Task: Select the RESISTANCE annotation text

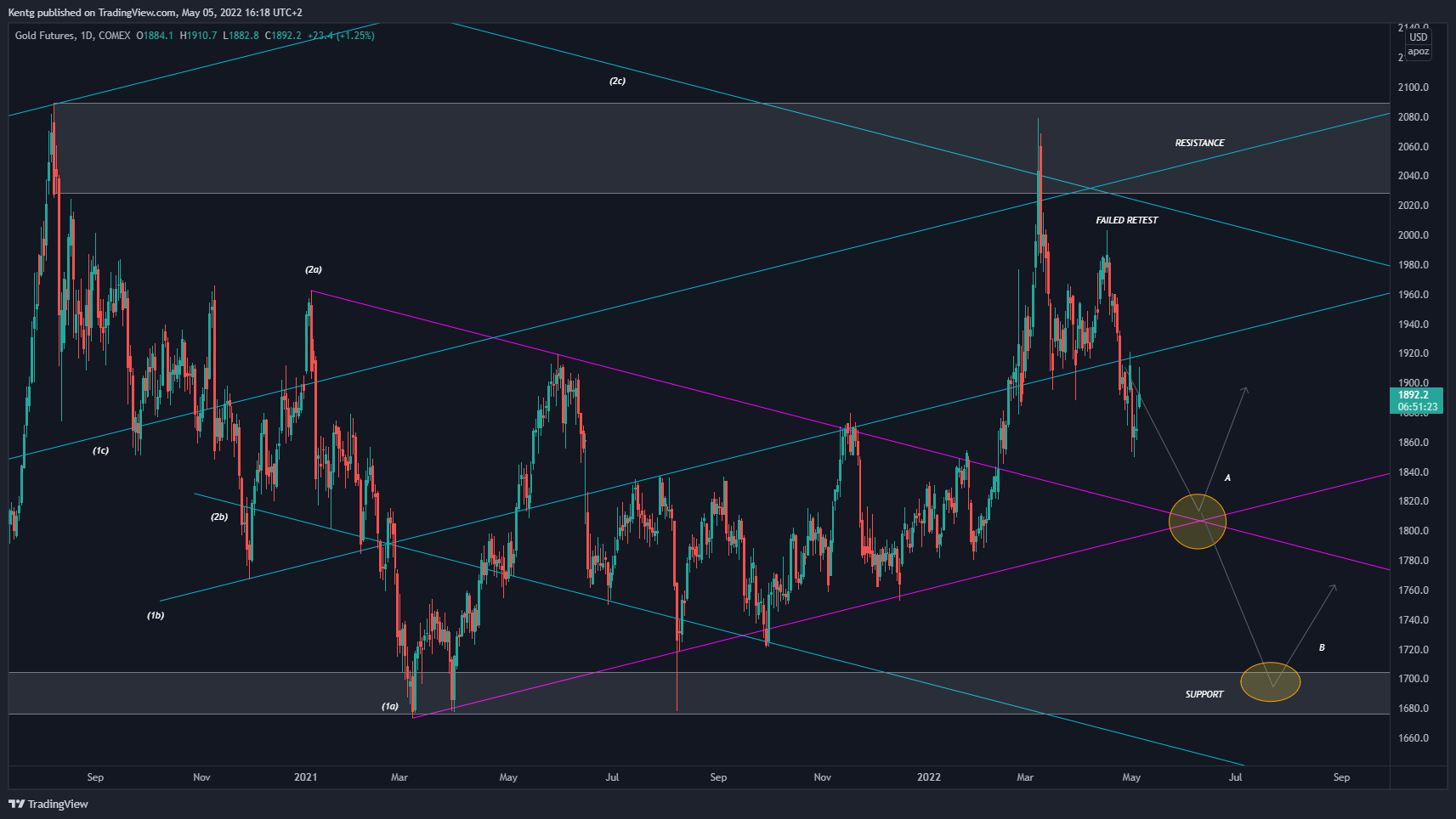Action: [x=1199, y=143]
